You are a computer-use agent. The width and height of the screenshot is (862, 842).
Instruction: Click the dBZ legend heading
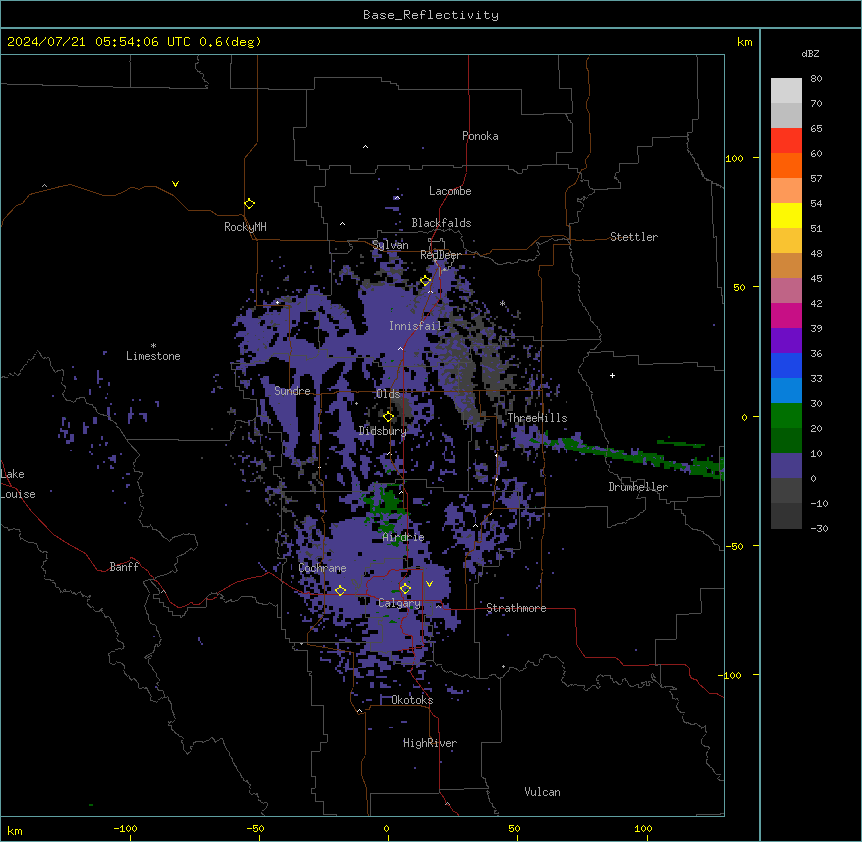pyautogui.click(x=810, y=53)
